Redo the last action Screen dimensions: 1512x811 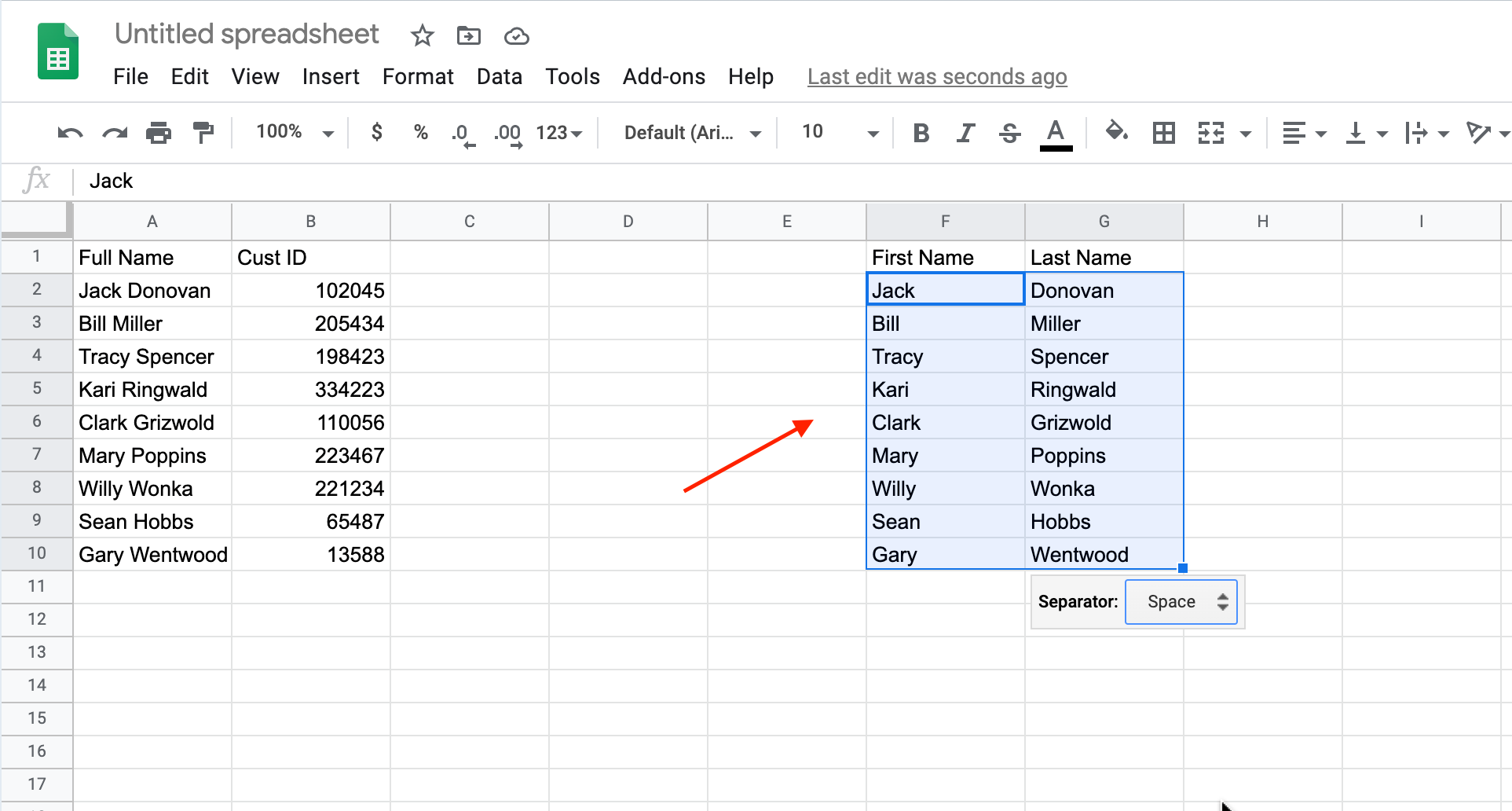point(115,133)
